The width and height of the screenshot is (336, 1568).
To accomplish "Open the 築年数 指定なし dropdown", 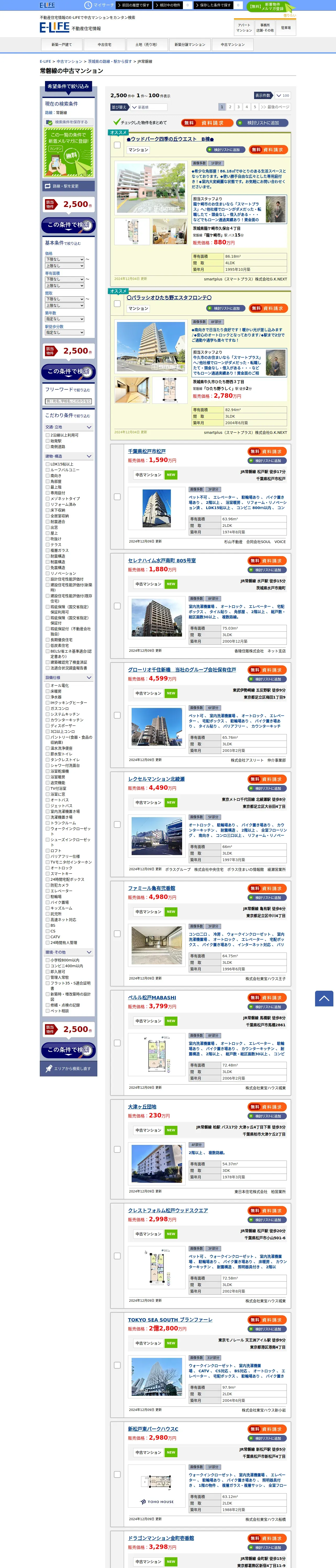I will (65, 319).
